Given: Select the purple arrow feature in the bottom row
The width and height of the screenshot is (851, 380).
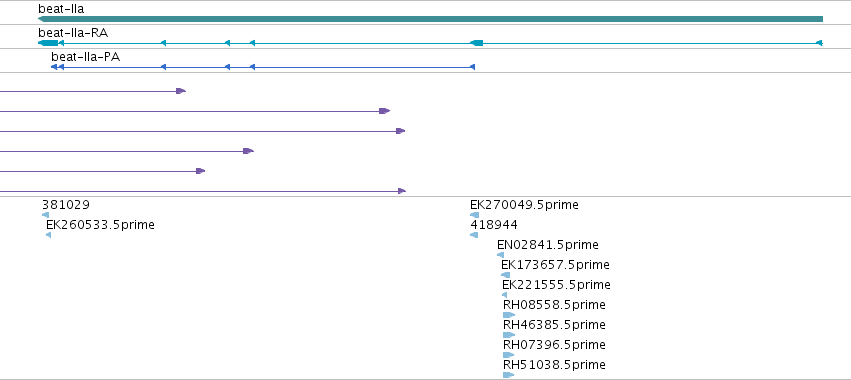Looking at the screenshot, I should point(203,191).
